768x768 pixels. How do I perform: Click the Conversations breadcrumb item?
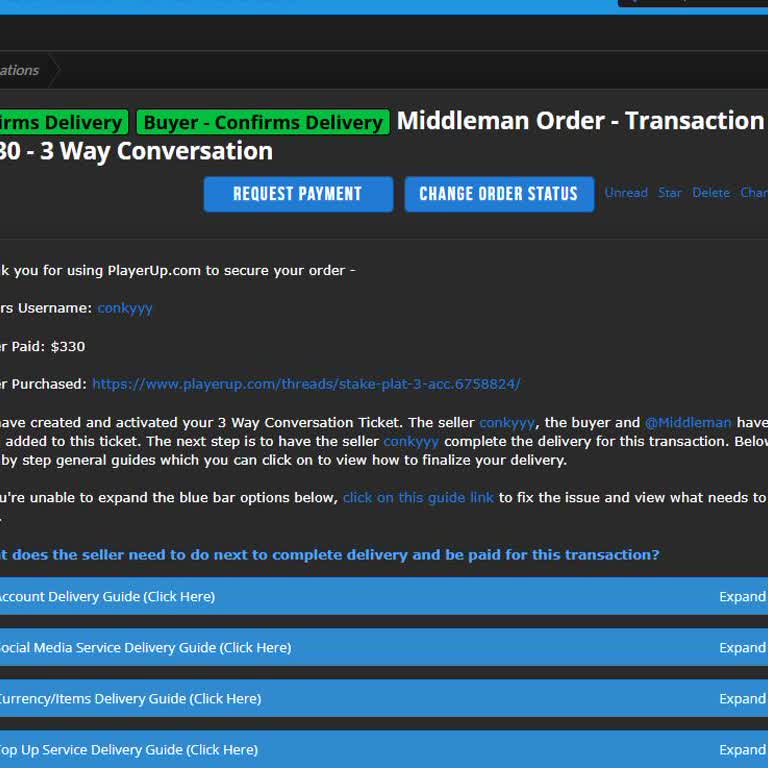[24, 70]
